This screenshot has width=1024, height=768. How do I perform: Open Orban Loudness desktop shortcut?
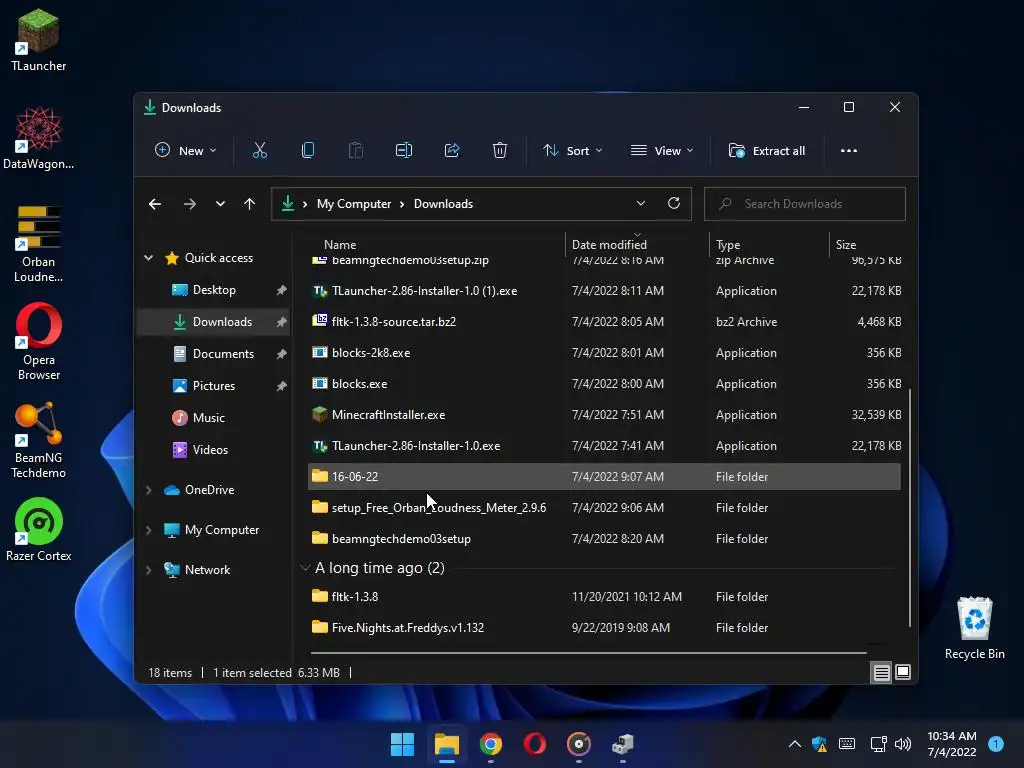pos(39,244)
